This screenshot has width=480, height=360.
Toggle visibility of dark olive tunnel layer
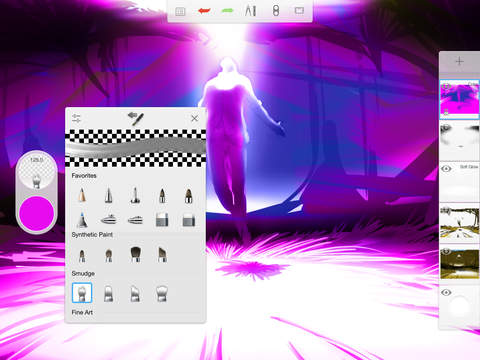point(446,251)
